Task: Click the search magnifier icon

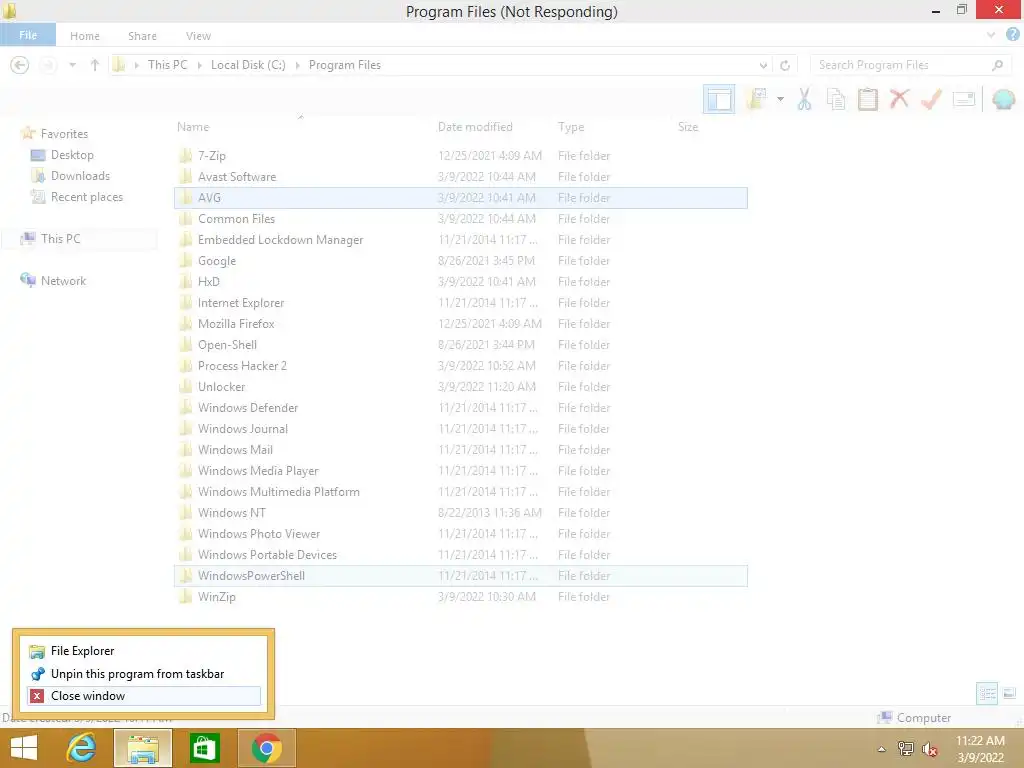Action: [x=997, y=65]
